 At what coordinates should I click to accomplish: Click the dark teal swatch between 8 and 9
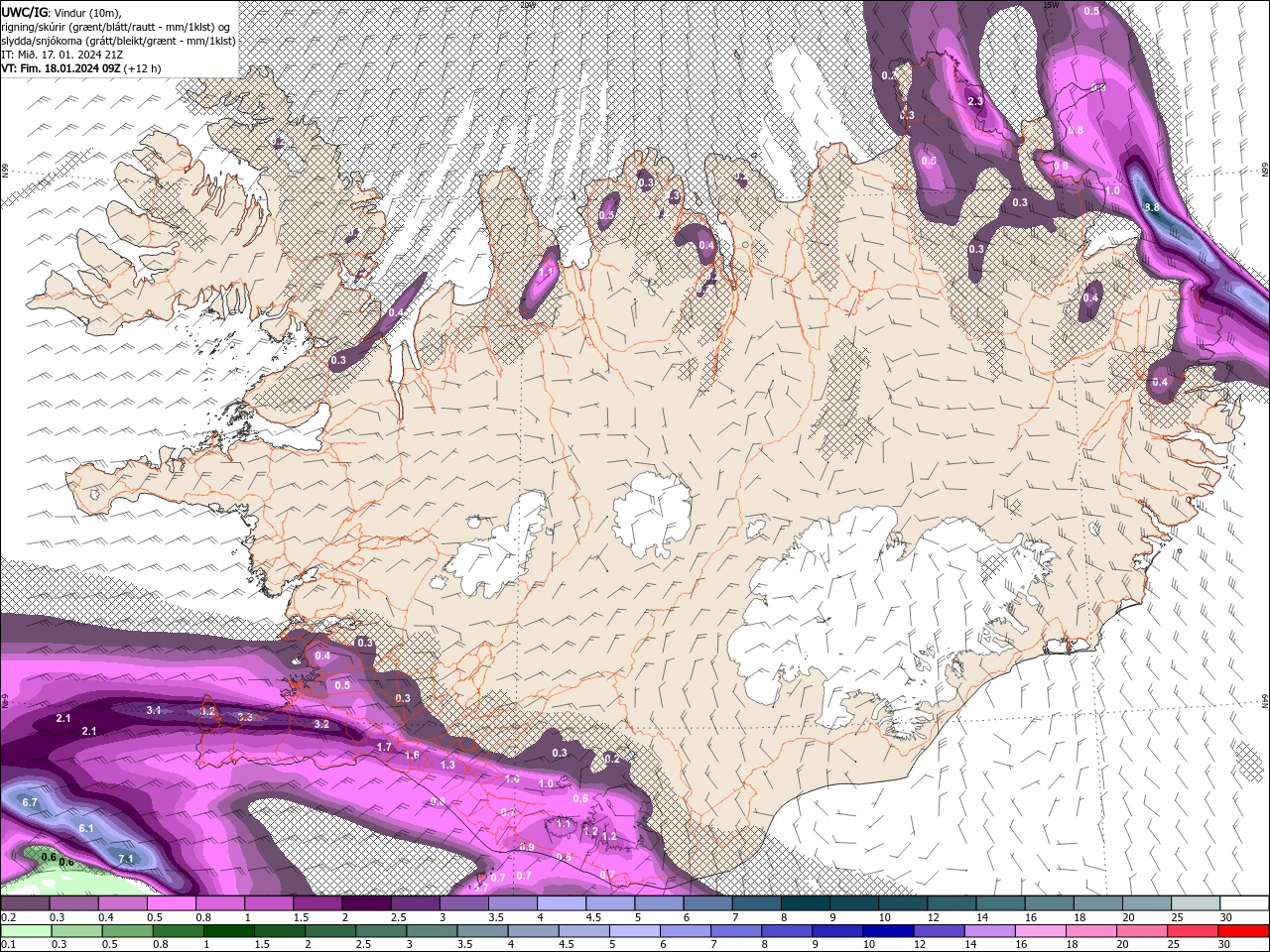[806, 903]
